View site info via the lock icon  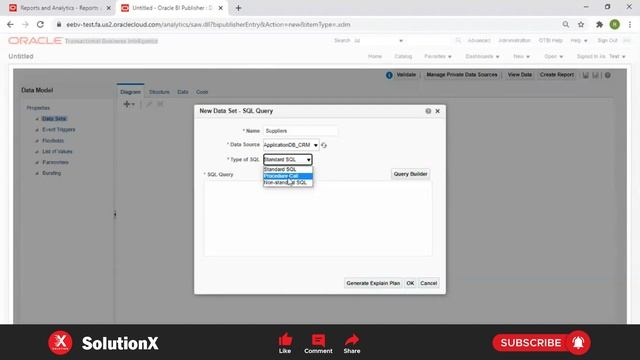[59, 24]
